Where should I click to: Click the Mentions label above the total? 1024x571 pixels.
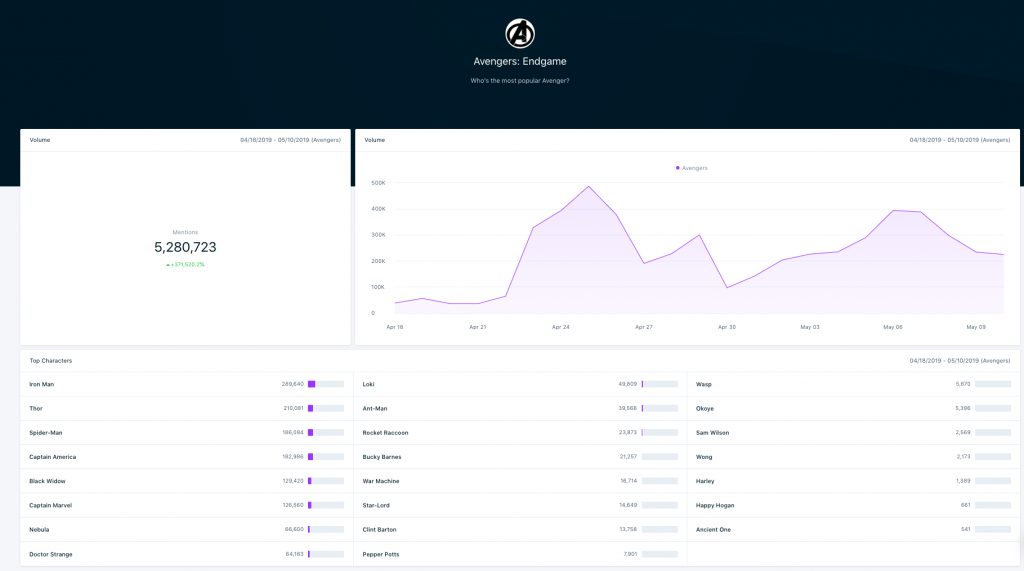[x=185, y=232]
